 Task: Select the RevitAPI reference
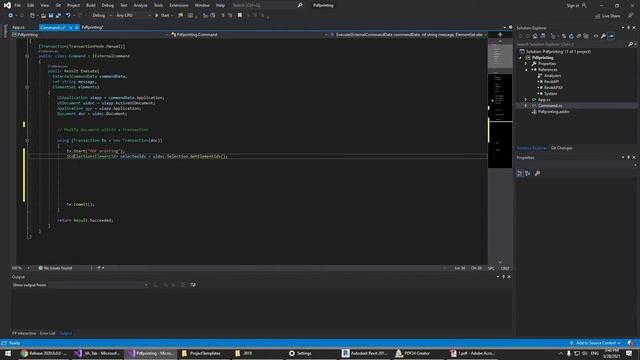coord(551,82)
